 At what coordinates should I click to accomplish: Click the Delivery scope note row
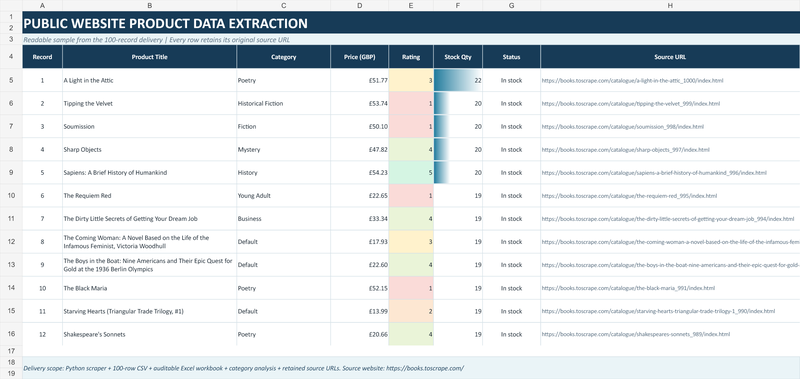coord(411,368)
